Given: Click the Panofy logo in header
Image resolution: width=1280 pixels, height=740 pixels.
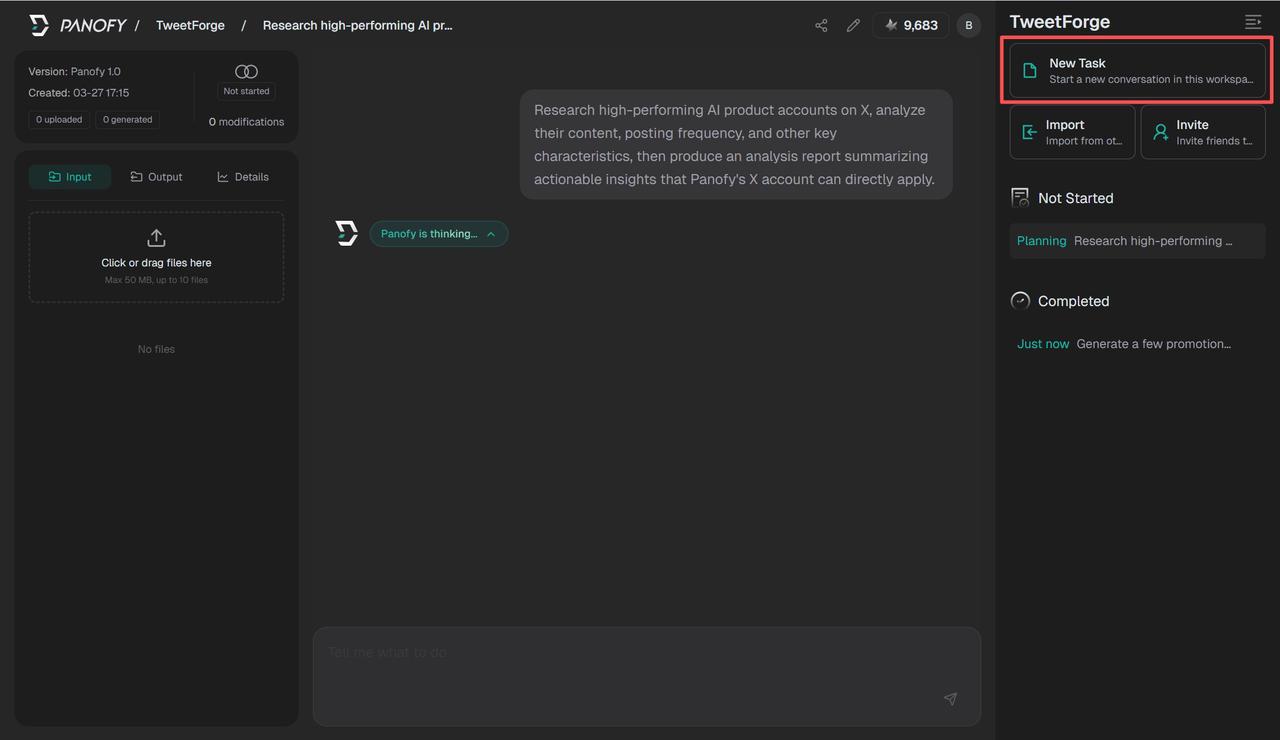Looking at the screenshot, I should [77, 25].
